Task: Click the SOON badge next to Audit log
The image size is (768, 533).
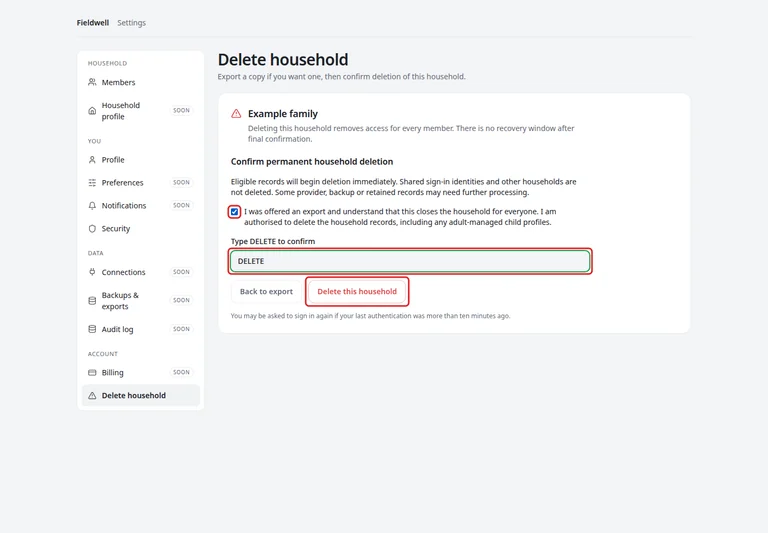Action: click(181, 329)
